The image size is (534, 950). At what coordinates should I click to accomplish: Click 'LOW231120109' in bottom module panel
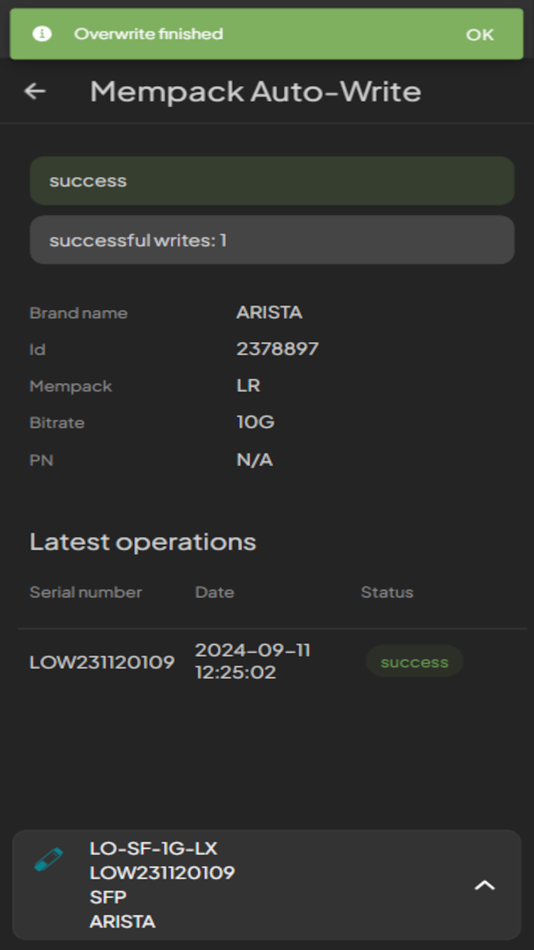click(x=162, y=872)
